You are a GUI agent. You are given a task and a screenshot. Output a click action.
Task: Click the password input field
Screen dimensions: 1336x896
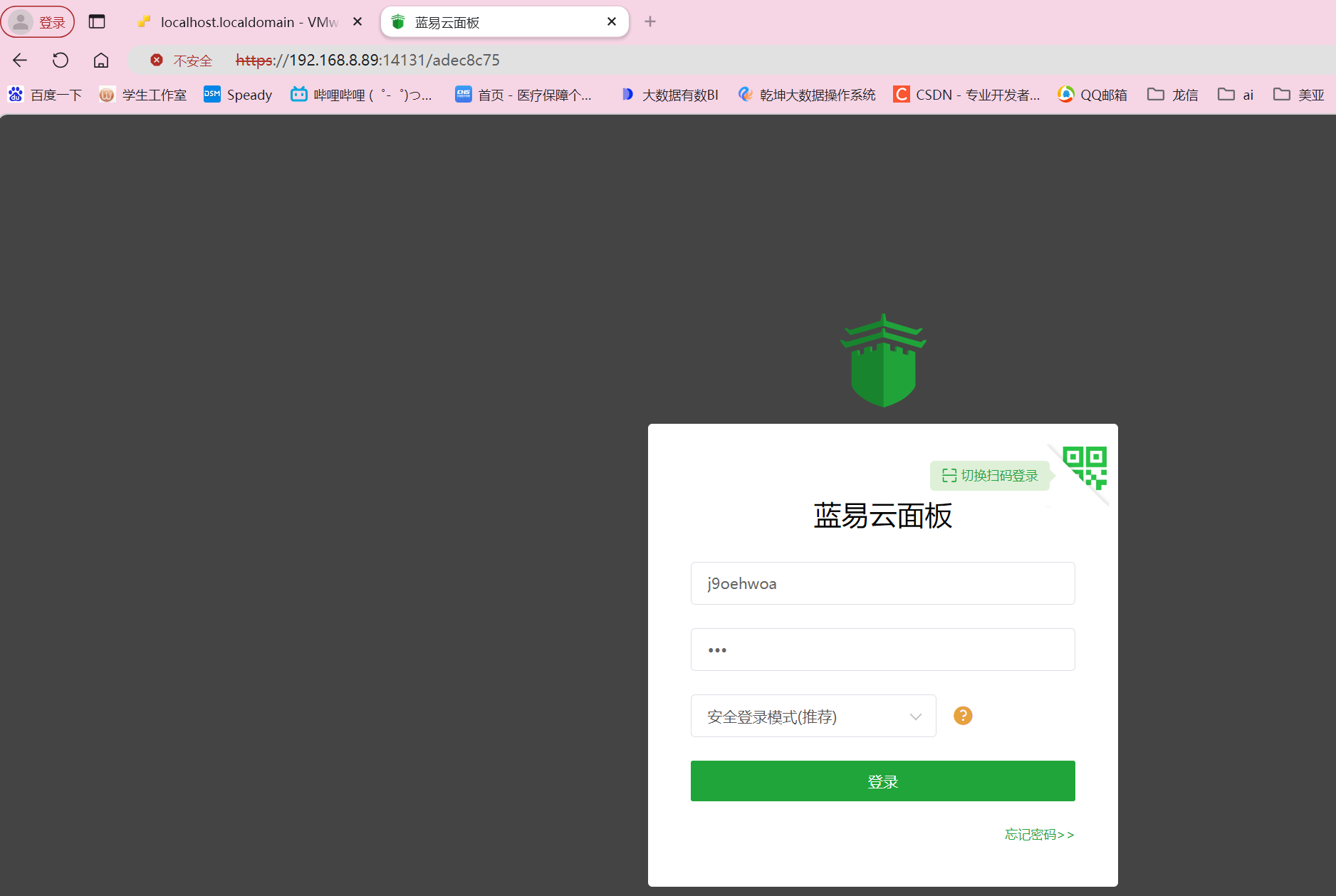tap(883, 650)
